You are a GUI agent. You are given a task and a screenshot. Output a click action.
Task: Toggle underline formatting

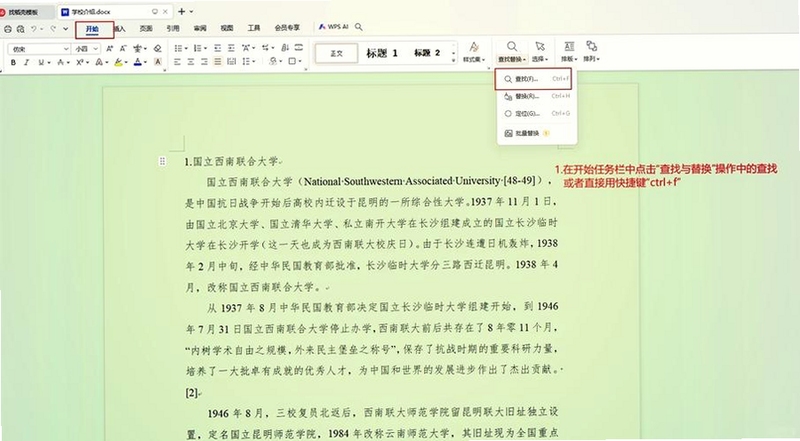coord(41,62)
